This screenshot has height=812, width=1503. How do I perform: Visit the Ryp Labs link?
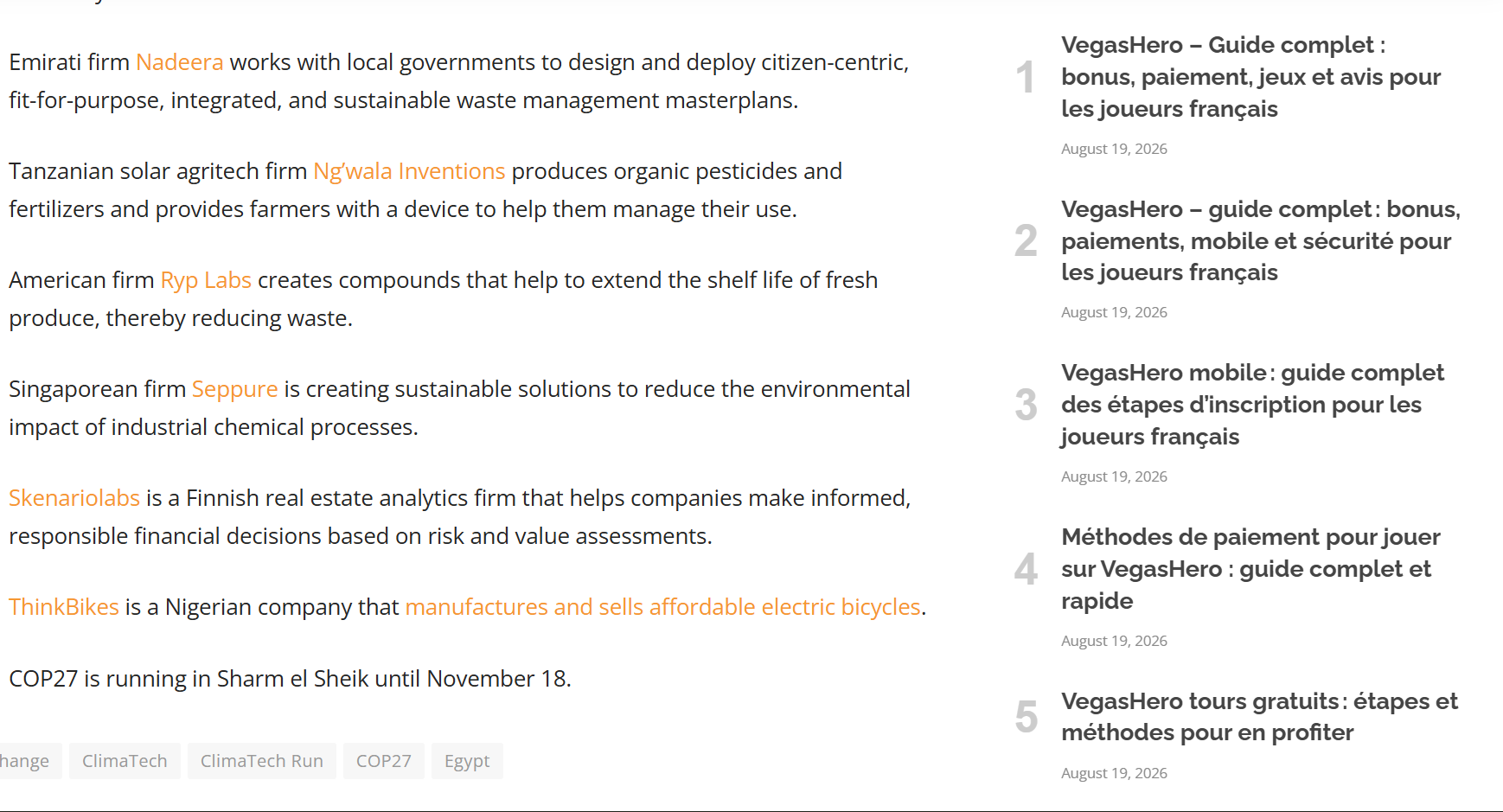click(206, 280)
